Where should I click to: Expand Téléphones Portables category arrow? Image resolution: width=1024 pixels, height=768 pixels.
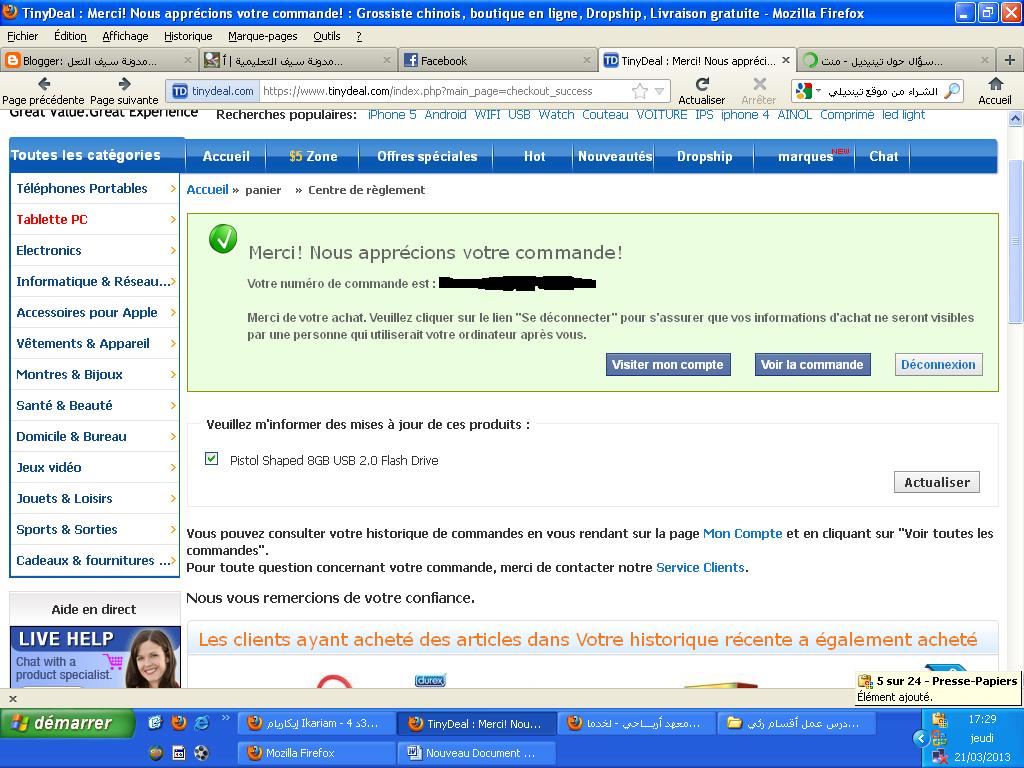[x=173, y=189]
